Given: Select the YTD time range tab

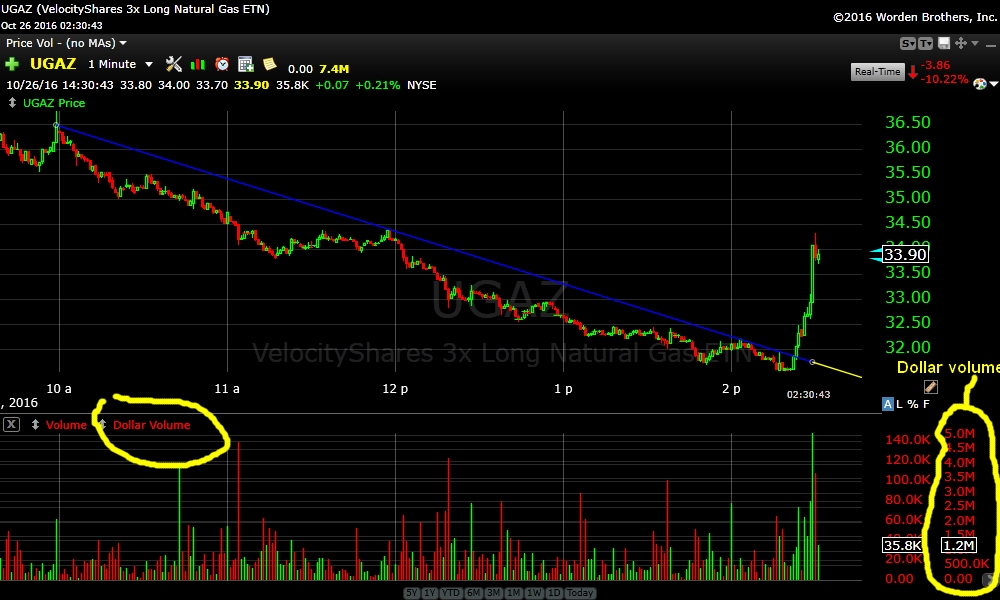Looking at the screenshot, I should [451, 593].
